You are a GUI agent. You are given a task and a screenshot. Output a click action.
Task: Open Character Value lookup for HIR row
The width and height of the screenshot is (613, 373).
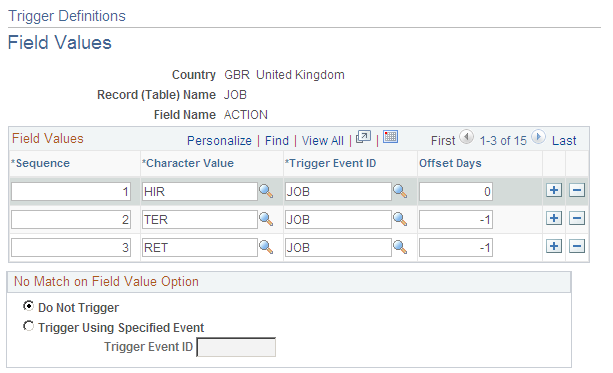(266, 191)
